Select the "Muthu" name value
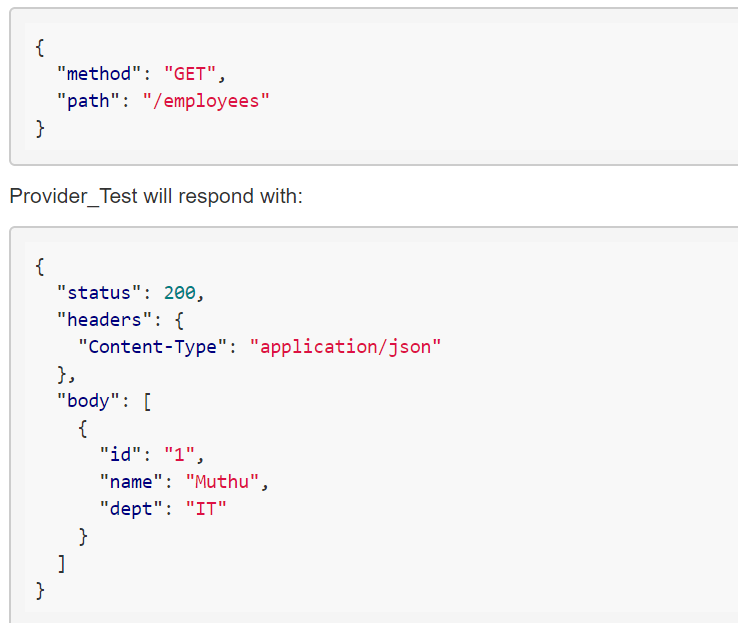 (224, 483)
